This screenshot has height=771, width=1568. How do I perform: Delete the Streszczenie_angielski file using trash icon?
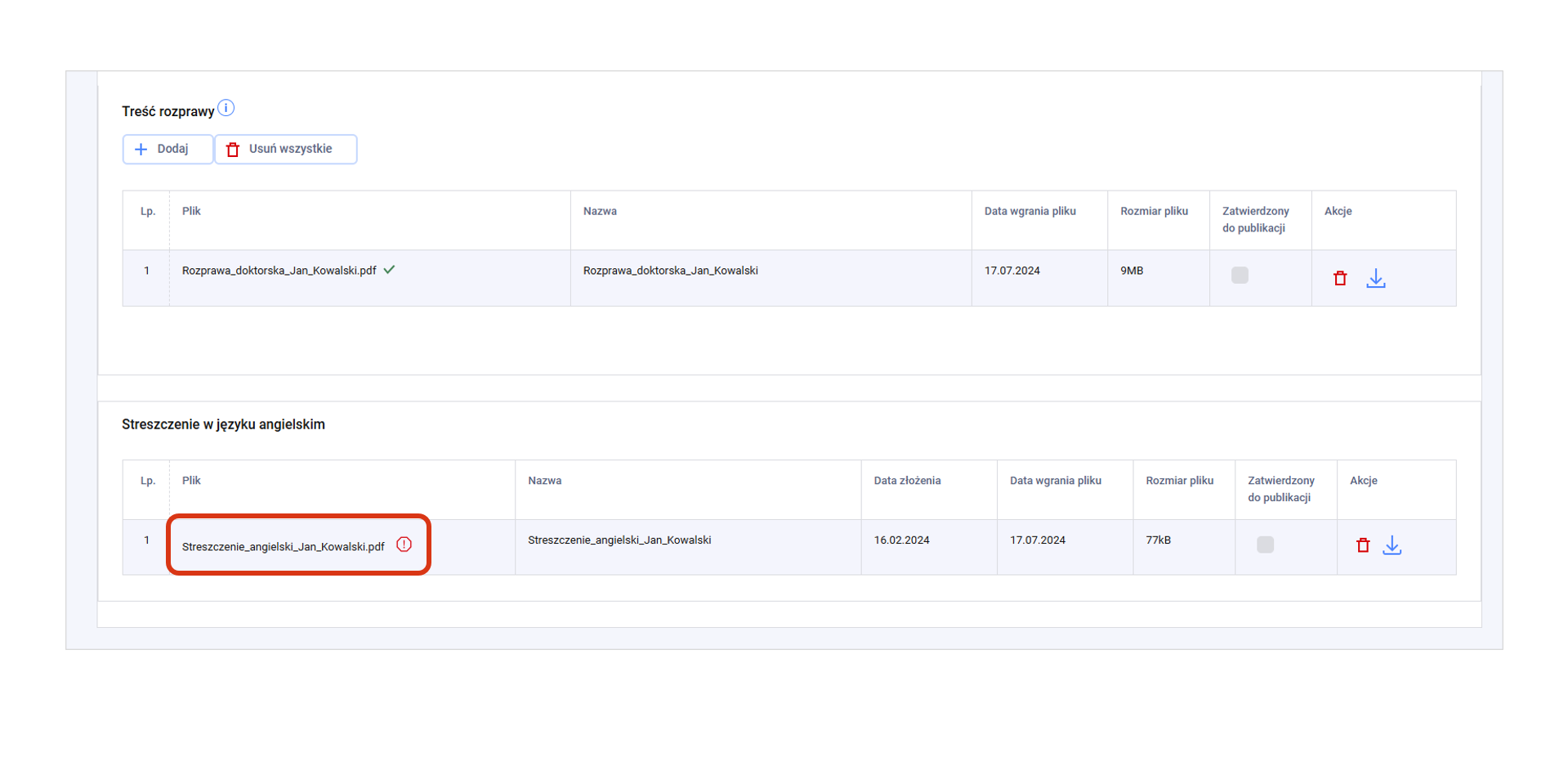tap(1363, 545)
